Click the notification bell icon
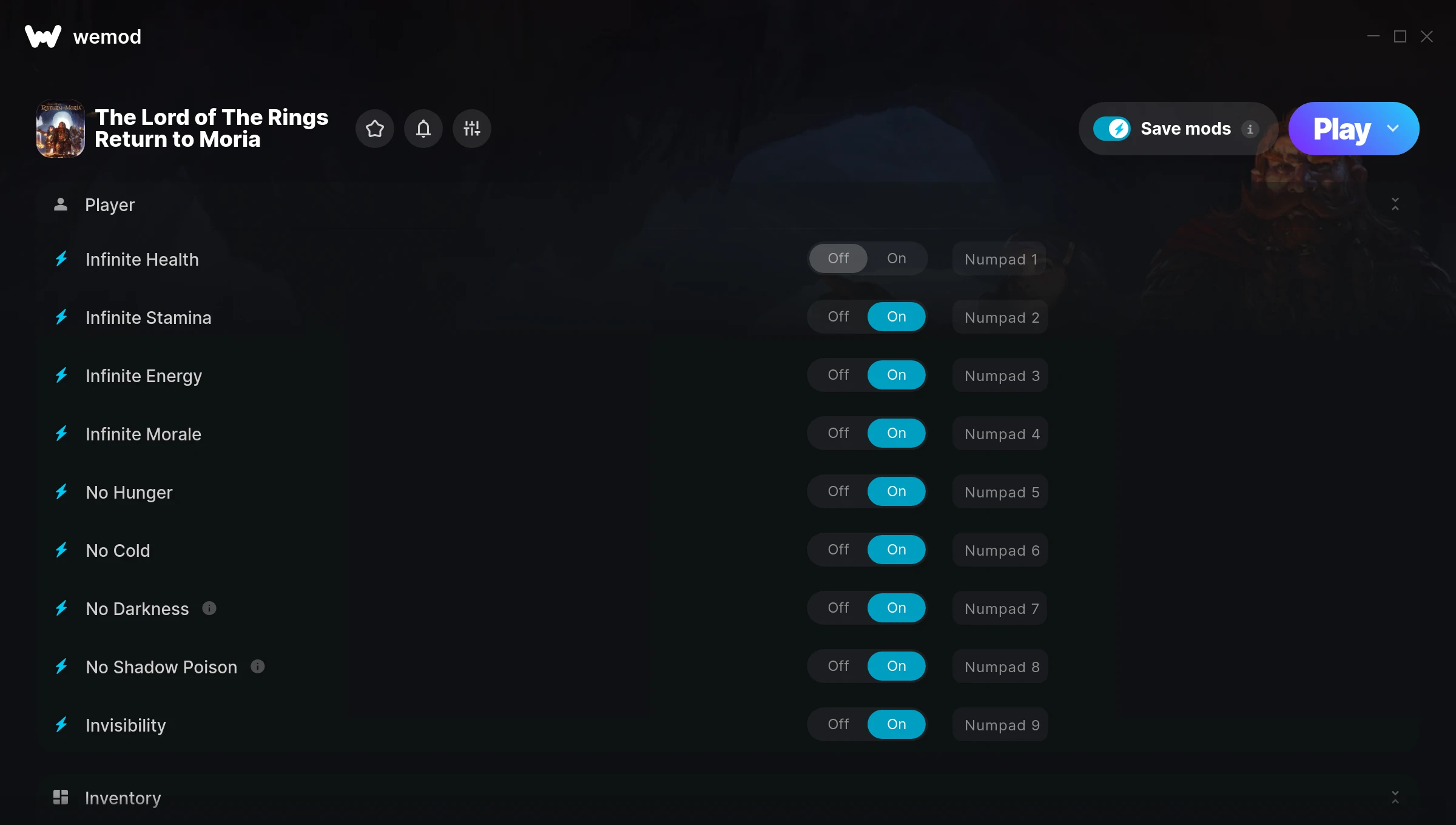The image size is (1456, 825). (x=423, y=128)
